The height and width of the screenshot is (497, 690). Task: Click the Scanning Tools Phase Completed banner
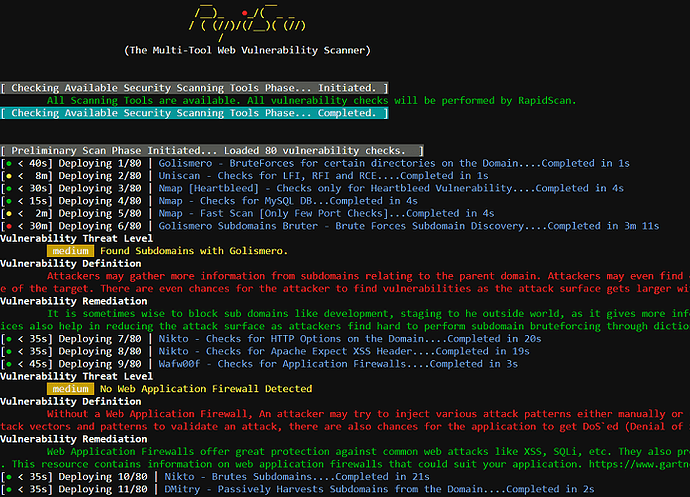point(194,113)
